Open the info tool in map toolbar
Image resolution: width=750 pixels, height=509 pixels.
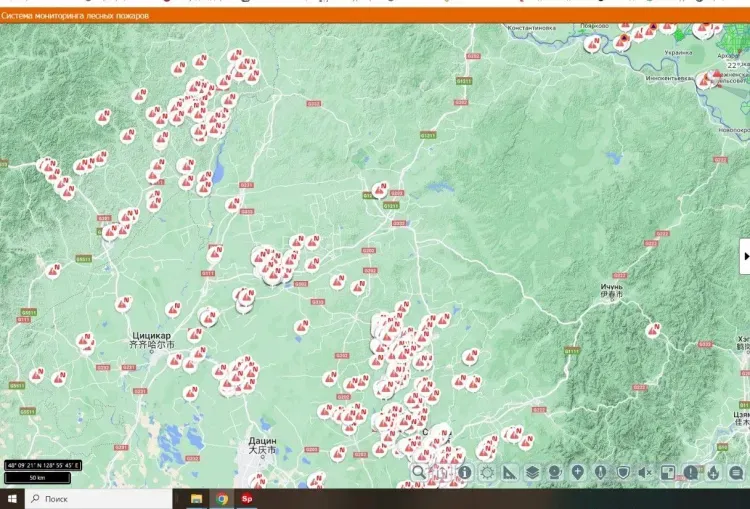coord(464,472)
